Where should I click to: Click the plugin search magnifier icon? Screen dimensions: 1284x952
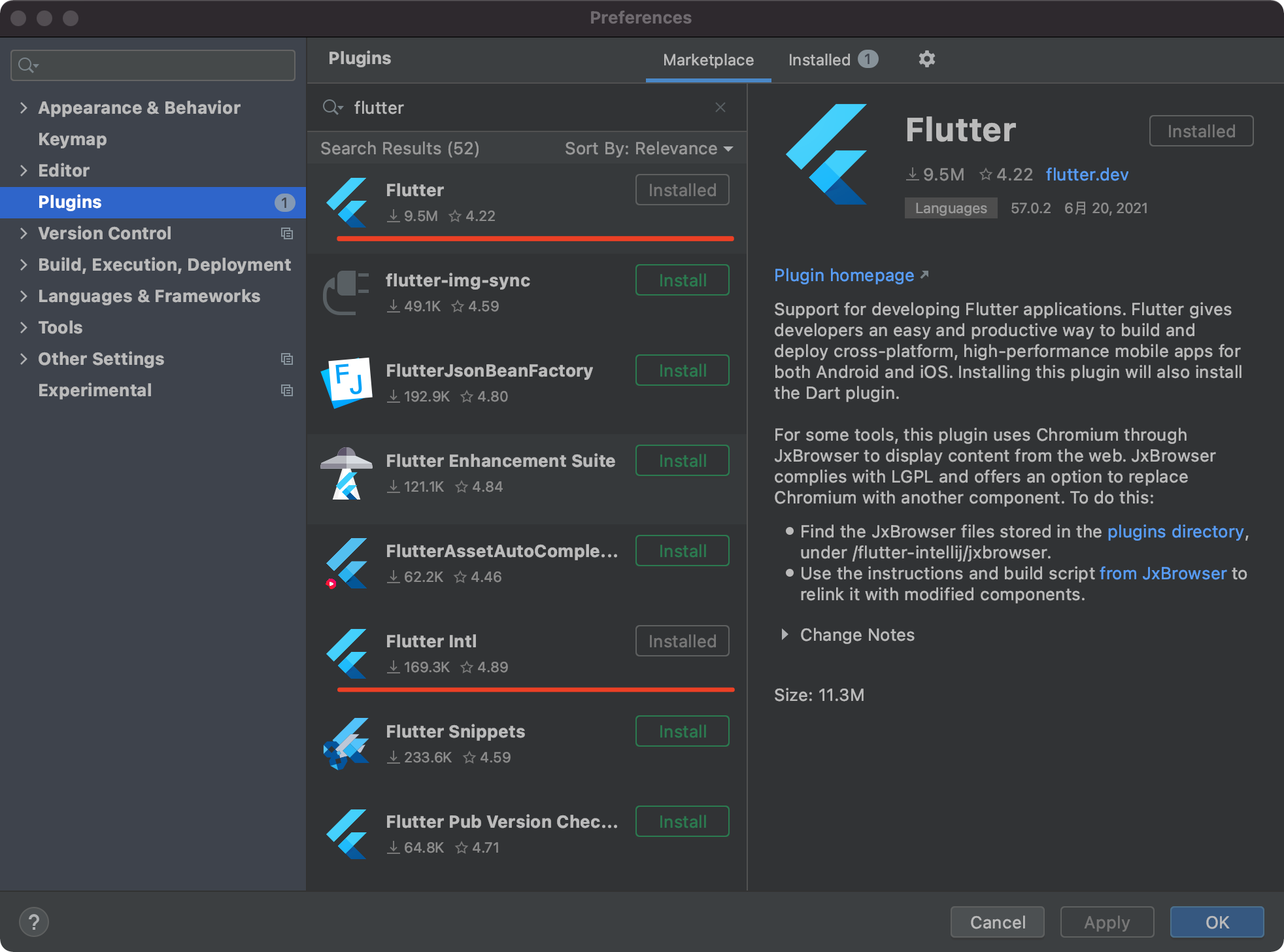[332, 107]
